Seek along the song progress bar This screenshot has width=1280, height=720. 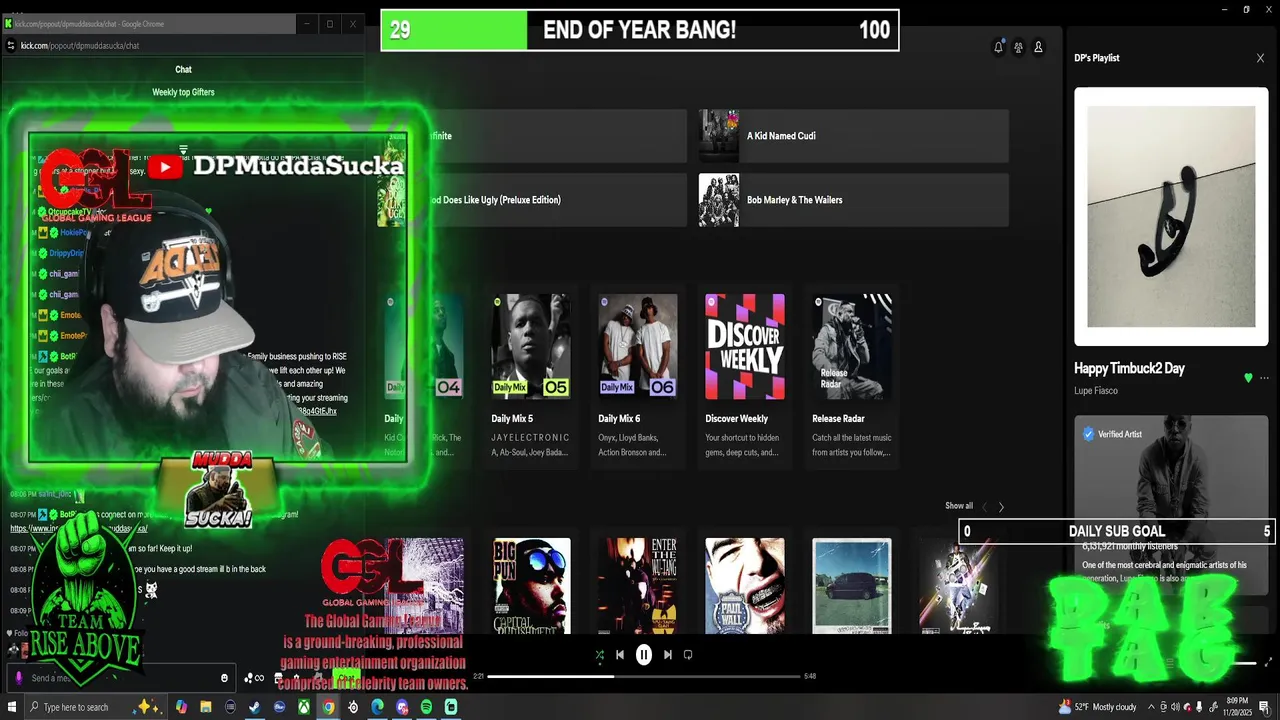(644, 676)
